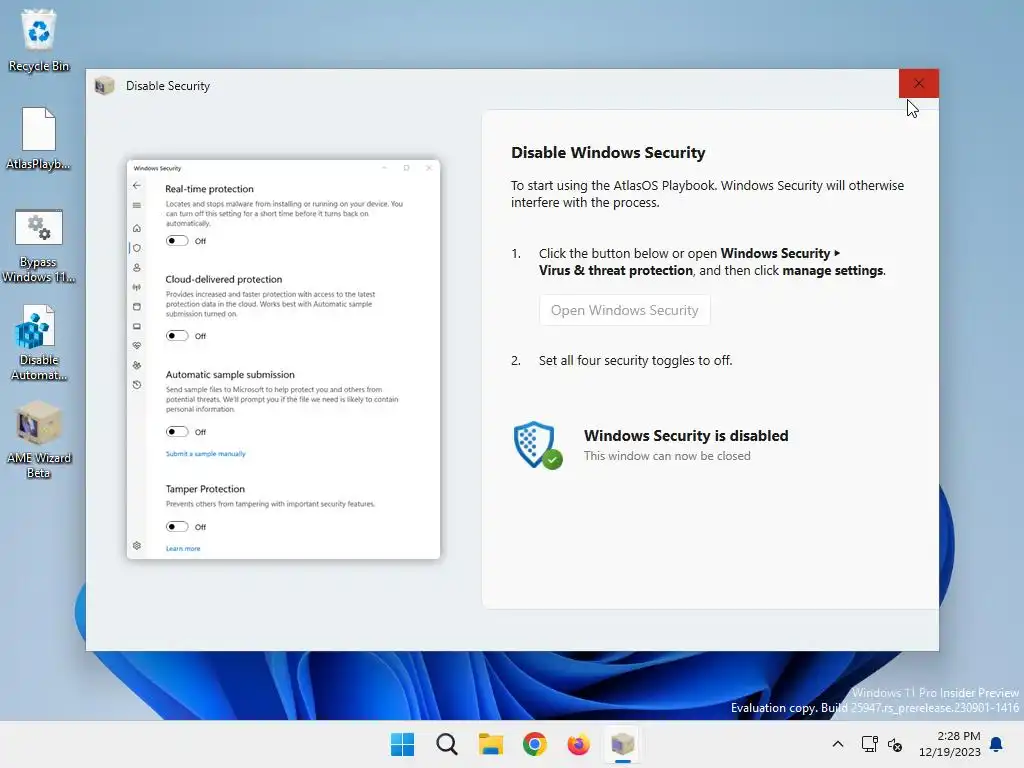The height and width of the screenshot is (768, 1024).
Task: Toggle the Cloud-delivered protection switch
Action: [x=177, y=336]
